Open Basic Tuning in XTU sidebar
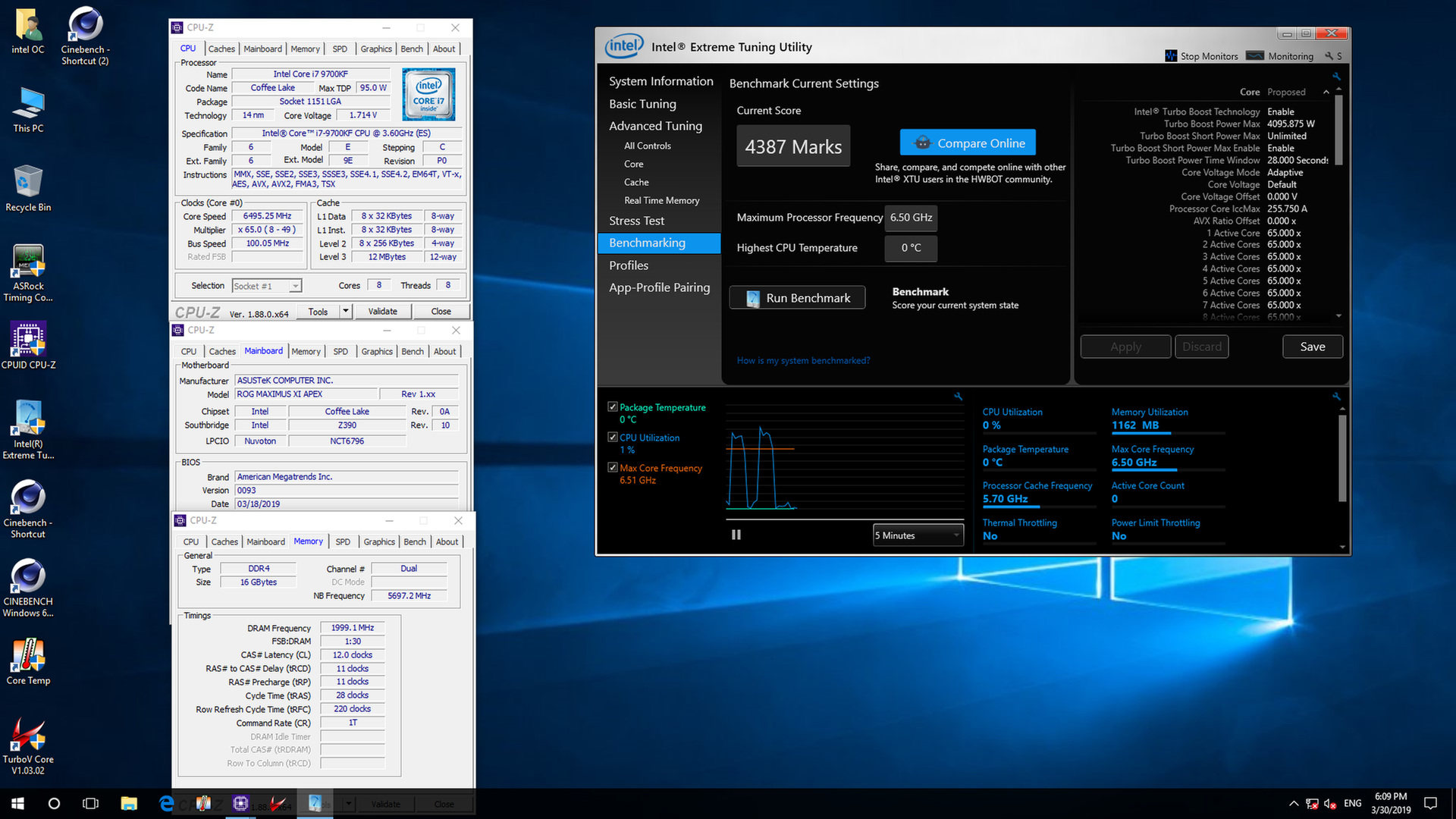Viewport: 1456px width, 819px height. tap(642, 104)
